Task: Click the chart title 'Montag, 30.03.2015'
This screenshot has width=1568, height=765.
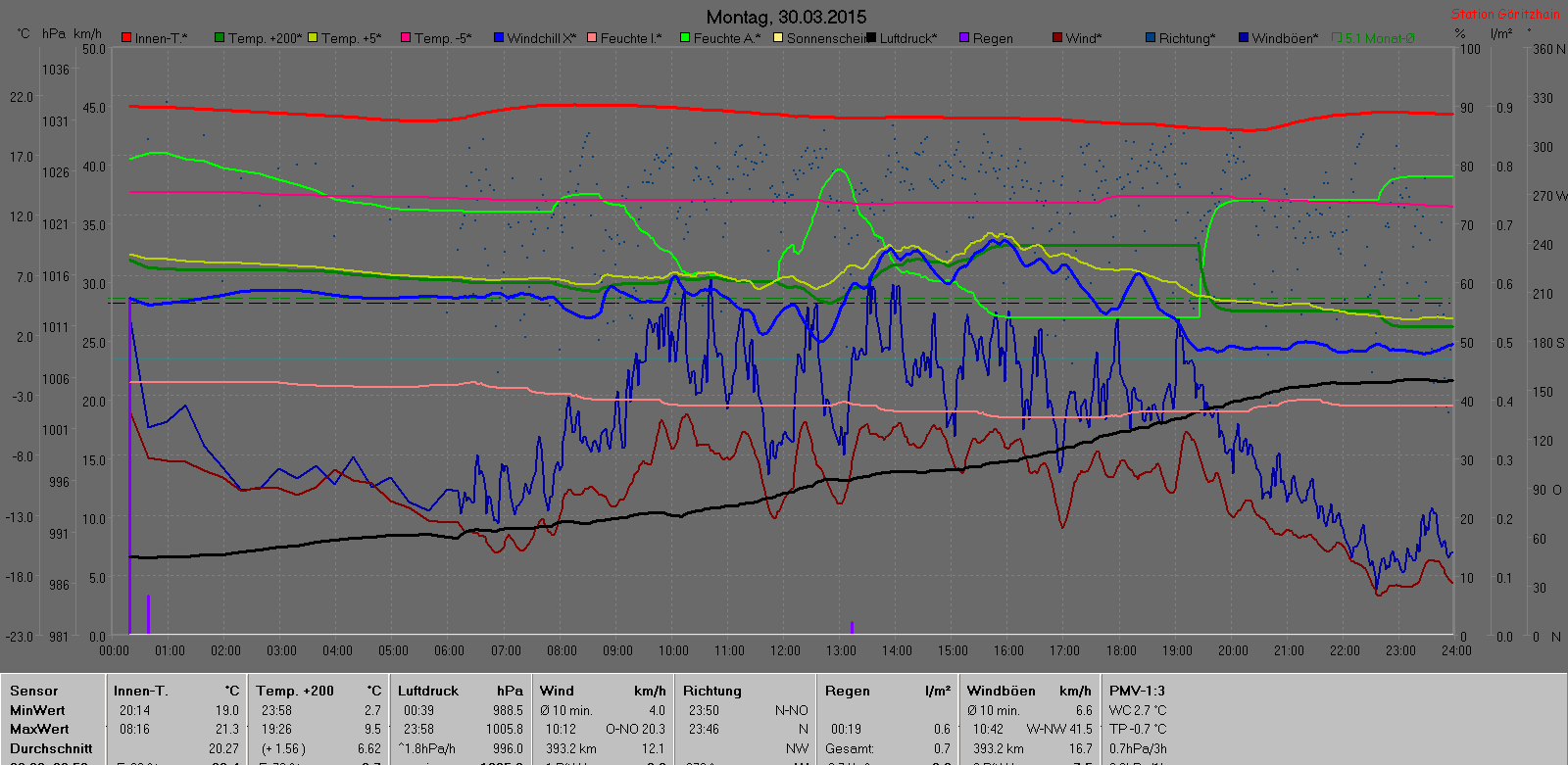Action: coord(786,17)
